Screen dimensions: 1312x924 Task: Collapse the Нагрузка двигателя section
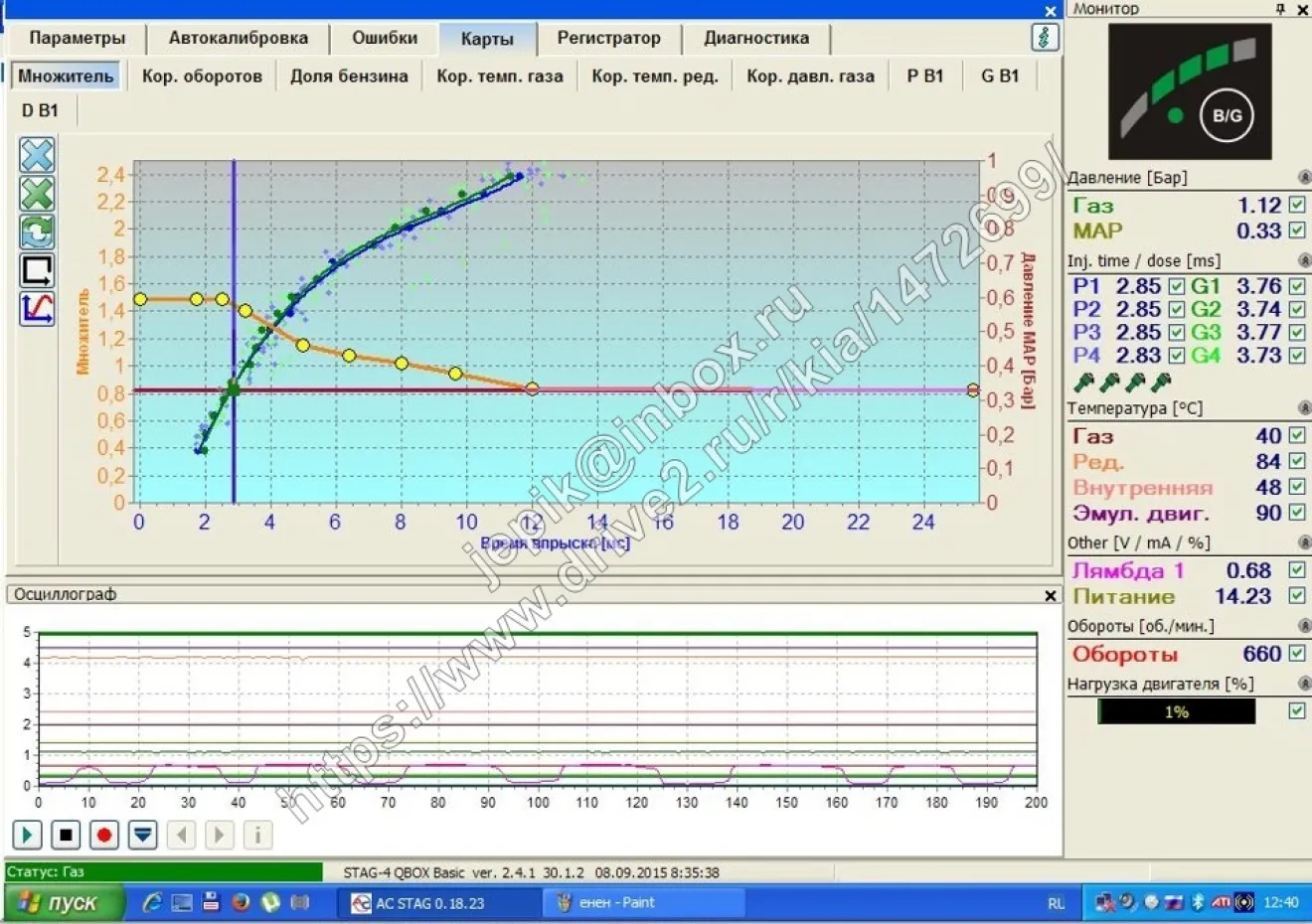(1304, 684)
